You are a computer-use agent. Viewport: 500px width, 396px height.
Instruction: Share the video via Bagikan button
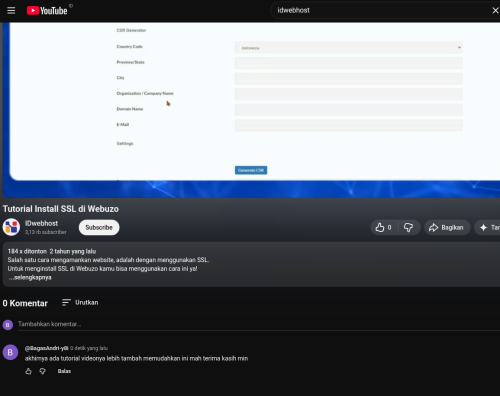click(447, 227)
